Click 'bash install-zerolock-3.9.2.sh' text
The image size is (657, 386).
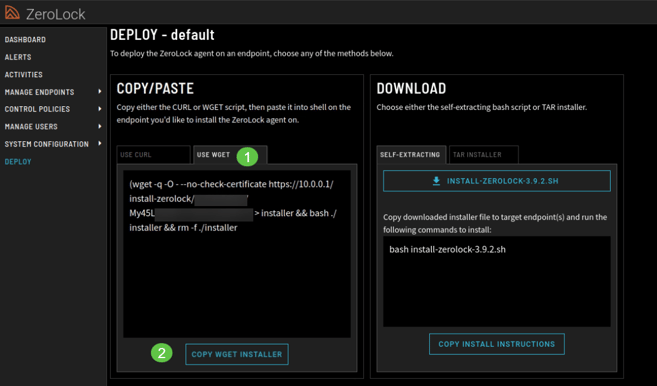(447, 249)
